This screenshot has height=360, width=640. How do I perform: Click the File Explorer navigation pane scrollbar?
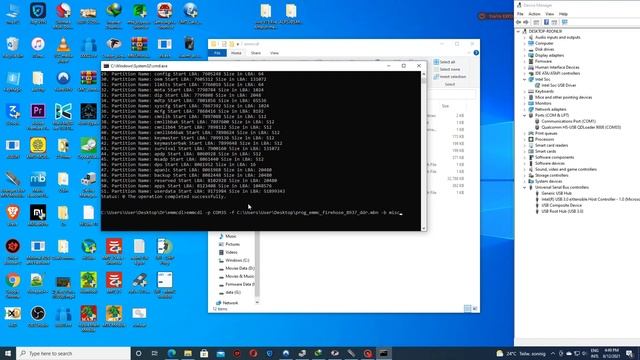(x=257, y=267)
